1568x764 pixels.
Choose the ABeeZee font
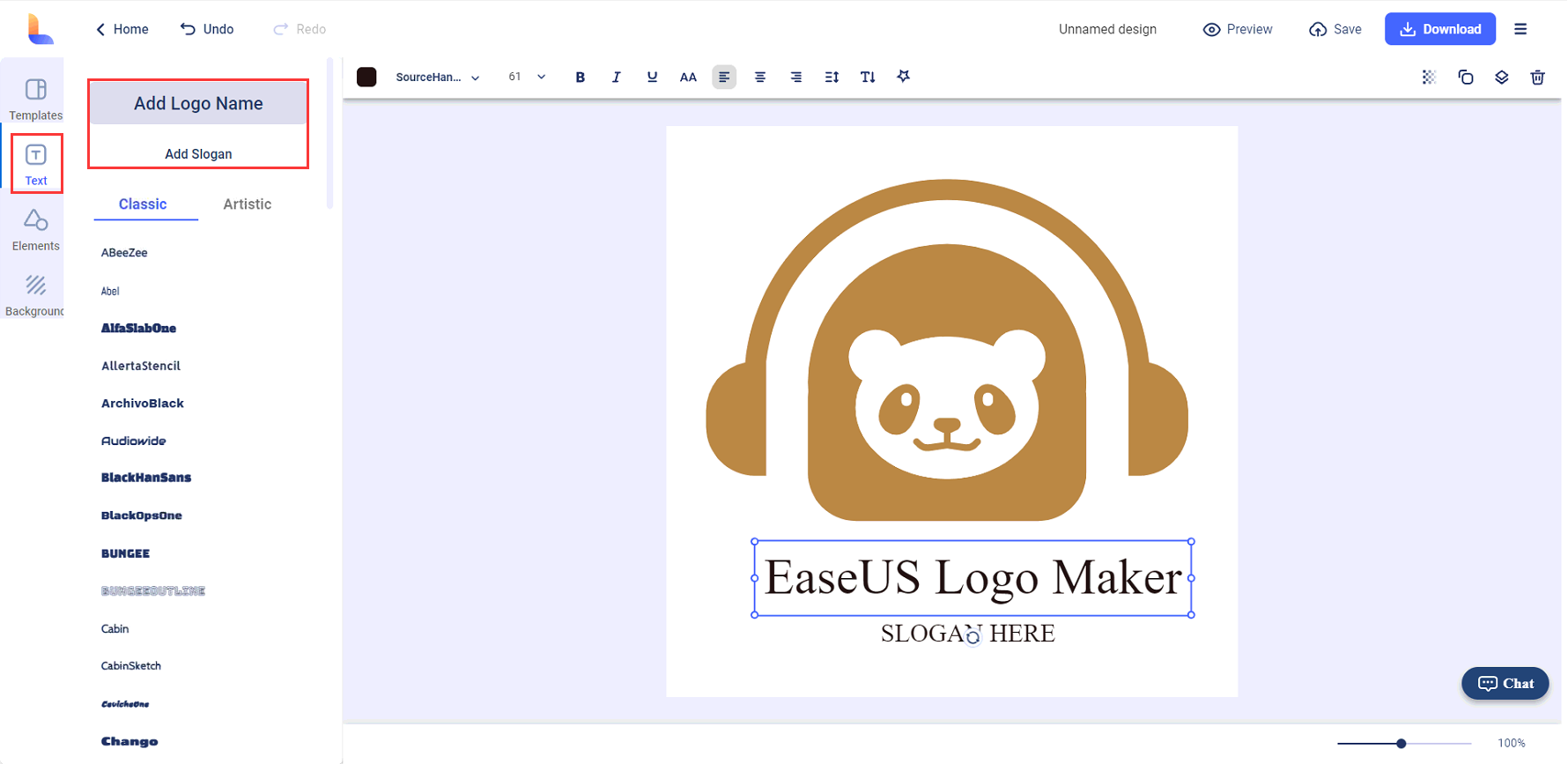tap(124, 253)
